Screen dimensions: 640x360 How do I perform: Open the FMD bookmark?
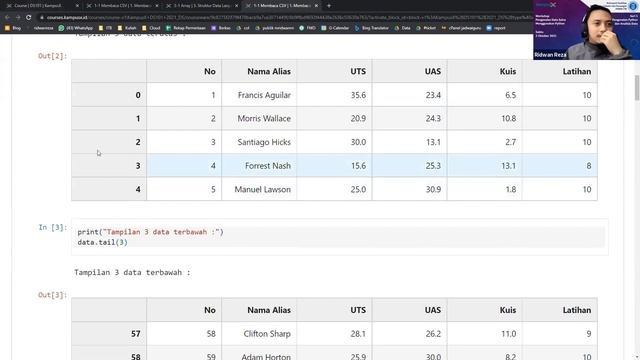[307, 28]
